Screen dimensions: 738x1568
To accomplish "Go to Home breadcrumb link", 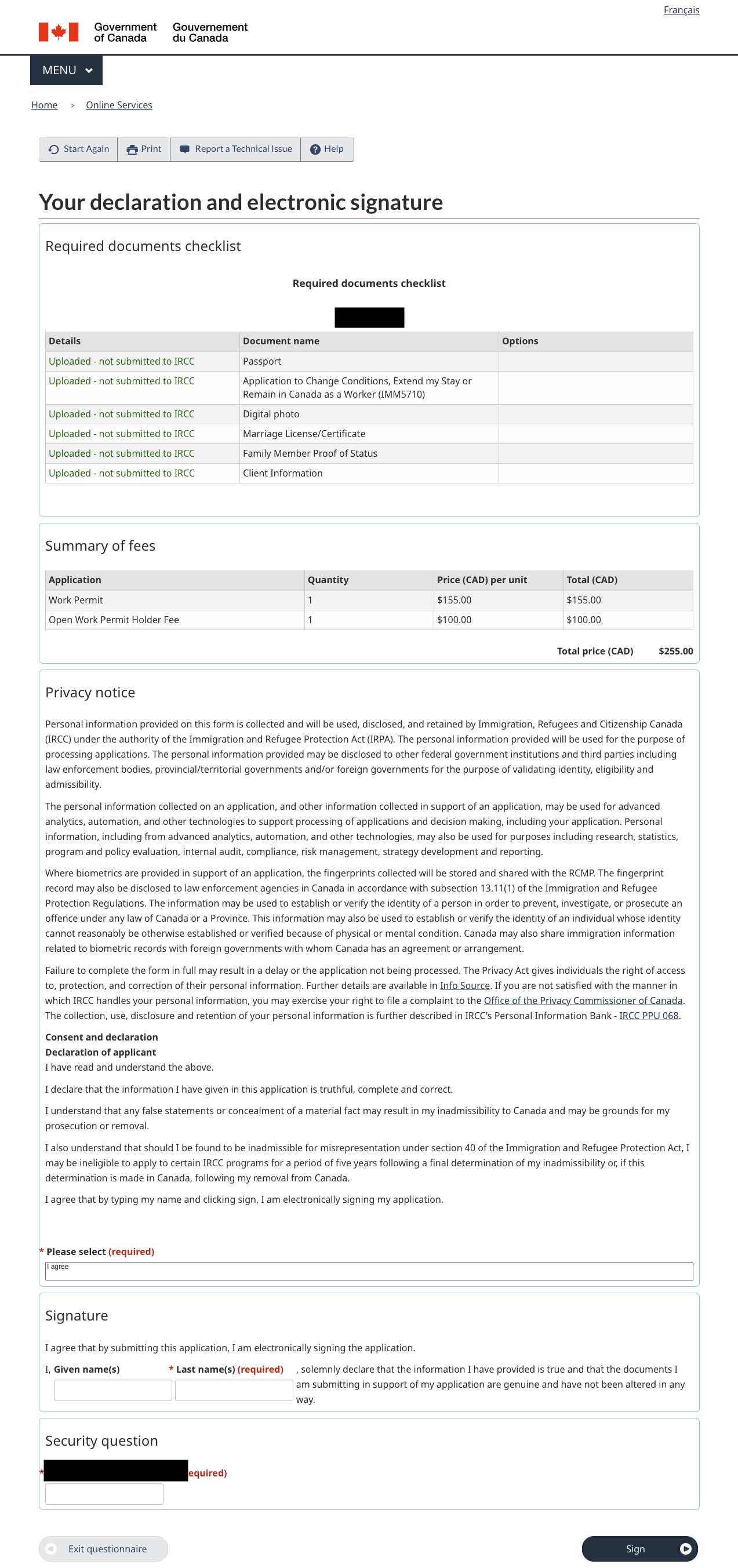I will [45, 105].
